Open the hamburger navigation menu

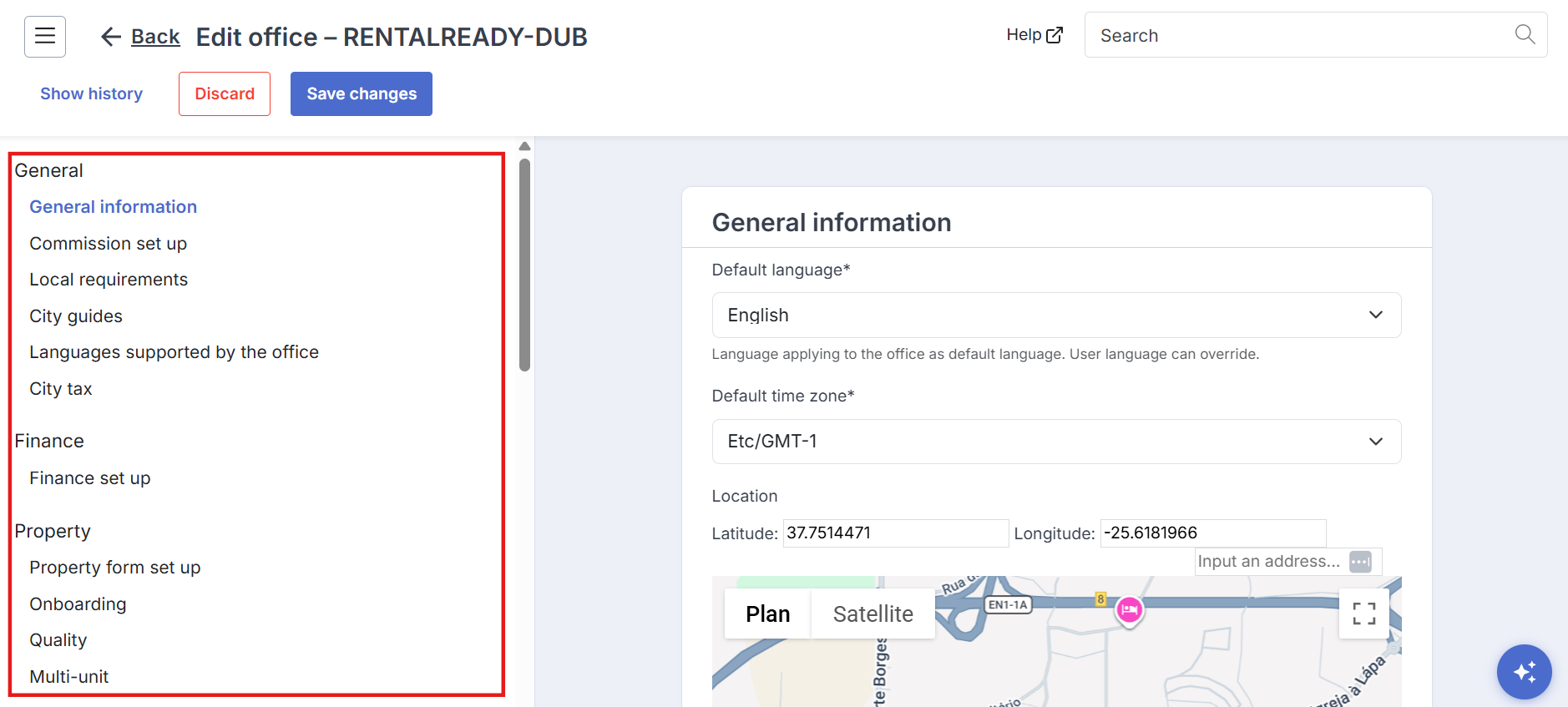[45, 36]
